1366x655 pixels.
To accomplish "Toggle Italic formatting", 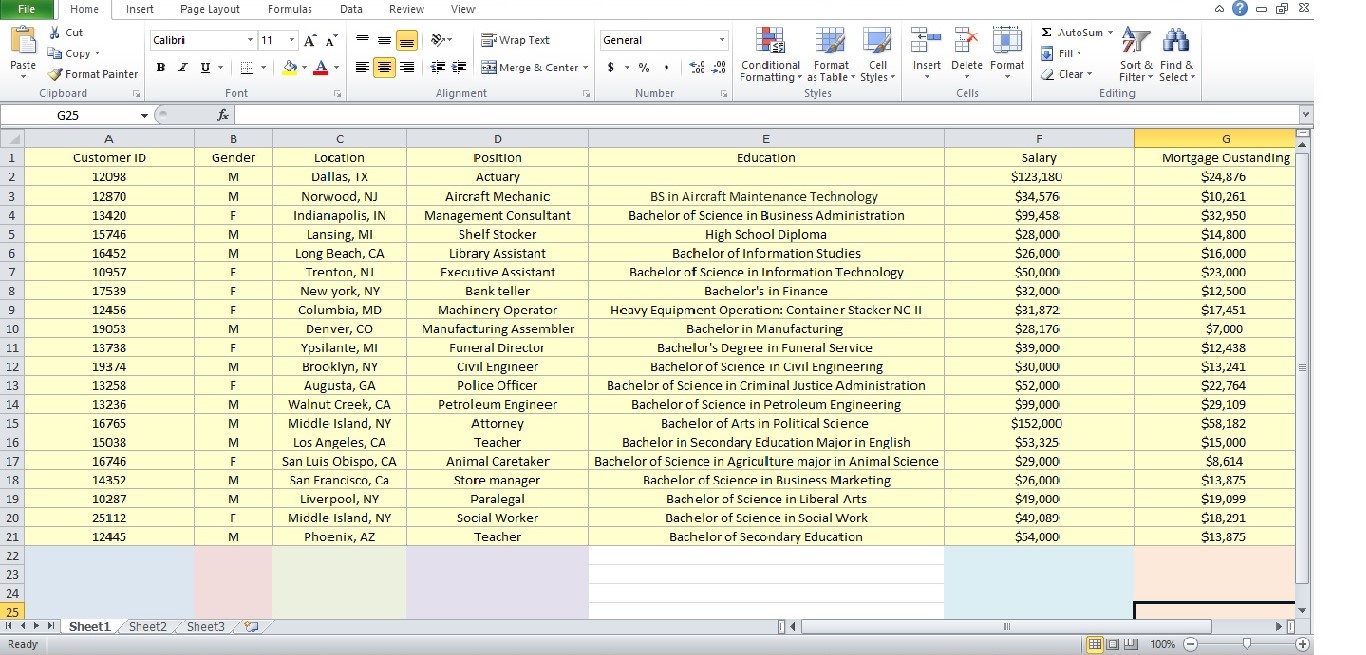I will click(x=182, y=67).
